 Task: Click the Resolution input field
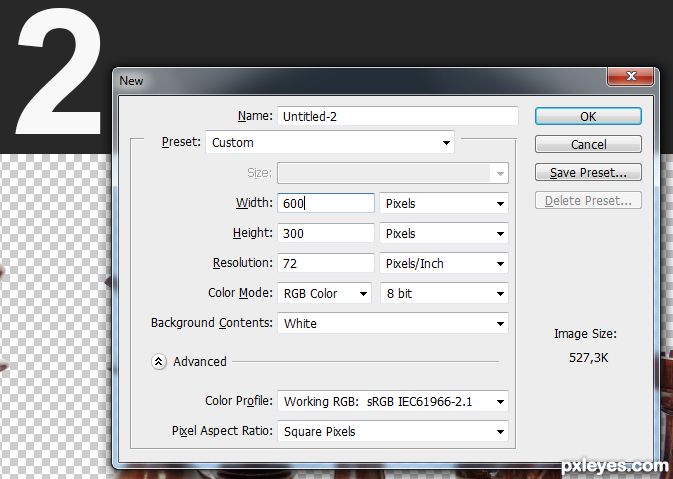pos(326,263)
